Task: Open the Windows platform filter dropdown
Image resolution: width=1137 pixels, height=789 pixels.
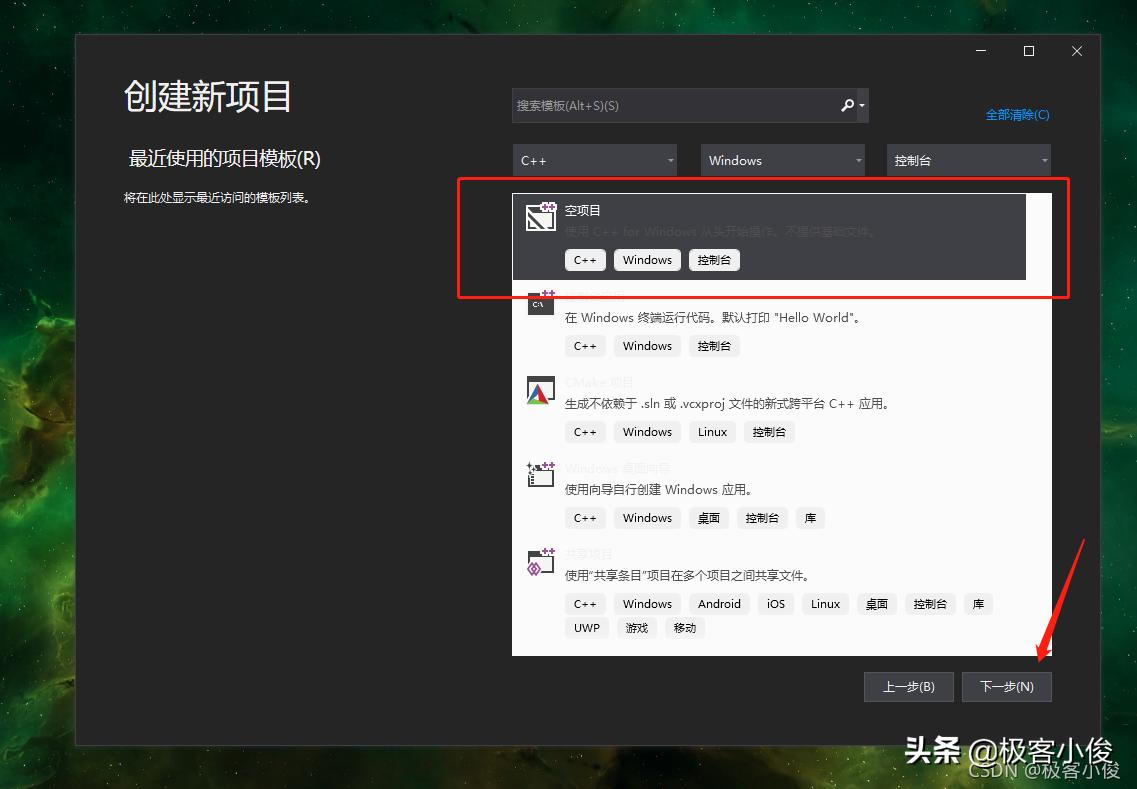Action: (x=782, y=160)
